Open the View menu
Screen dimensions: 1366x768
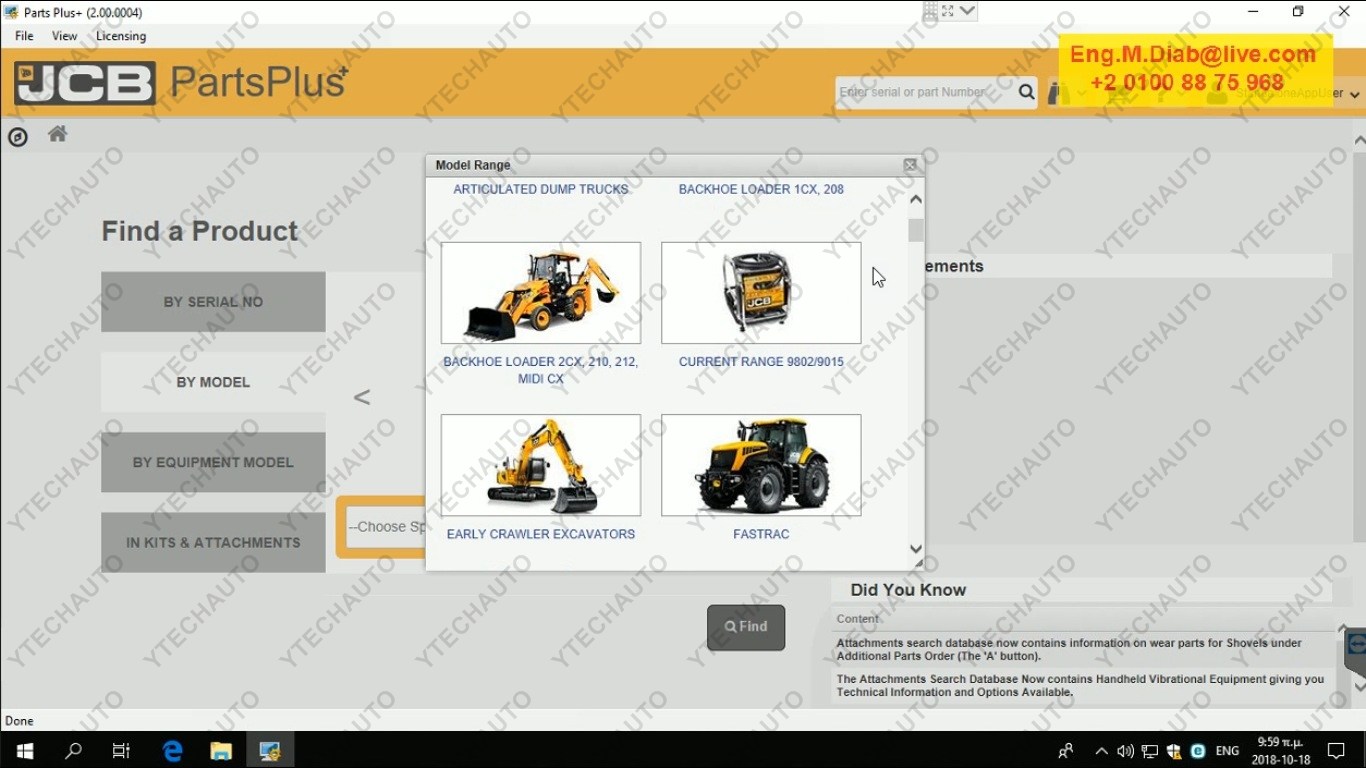(x=64, y=36)
